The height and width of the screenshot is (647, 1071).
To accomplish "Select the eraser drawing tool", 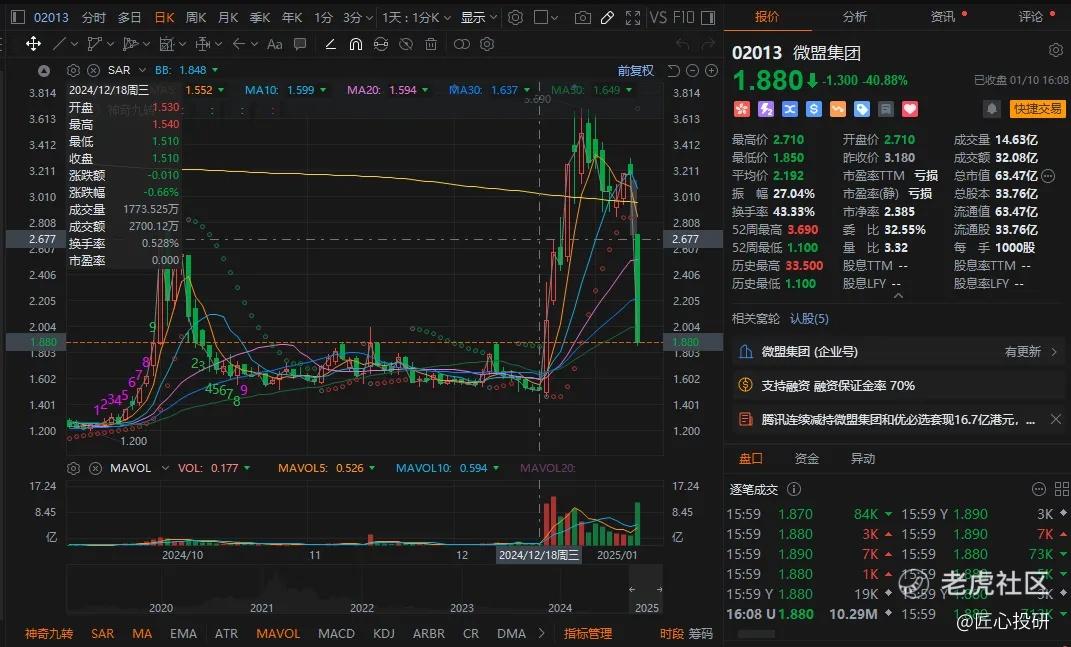I will tap(331, 44).
